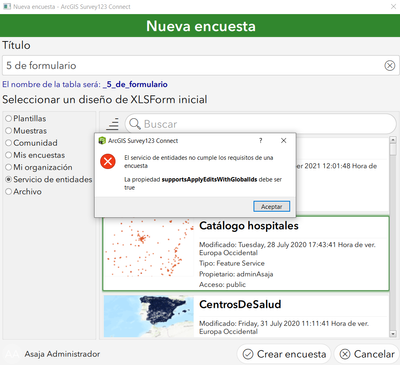Click the help question mark in the dialog
Screen dimensions: 400x365
tap(261, 141)
